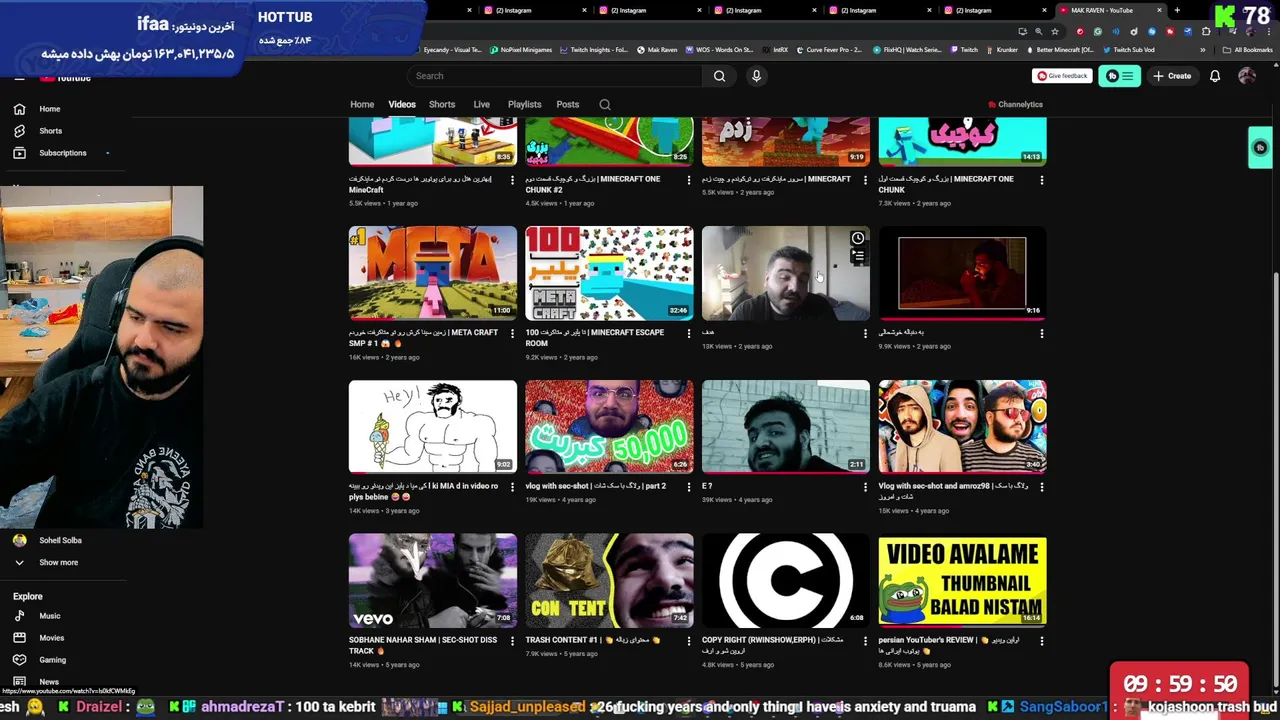Click the YouTube search input field
Viewport: 1280px width, 720px height.
click(x=555, y=76)
